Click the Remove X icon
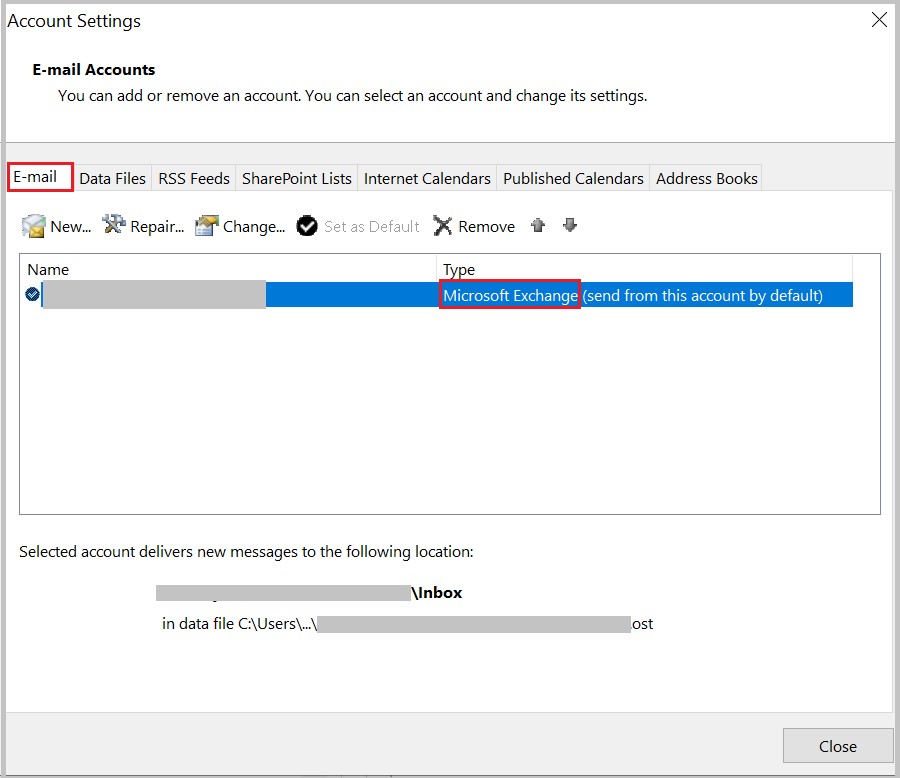The height and width of the screenshot is (778, 900). tap(443, 226)
